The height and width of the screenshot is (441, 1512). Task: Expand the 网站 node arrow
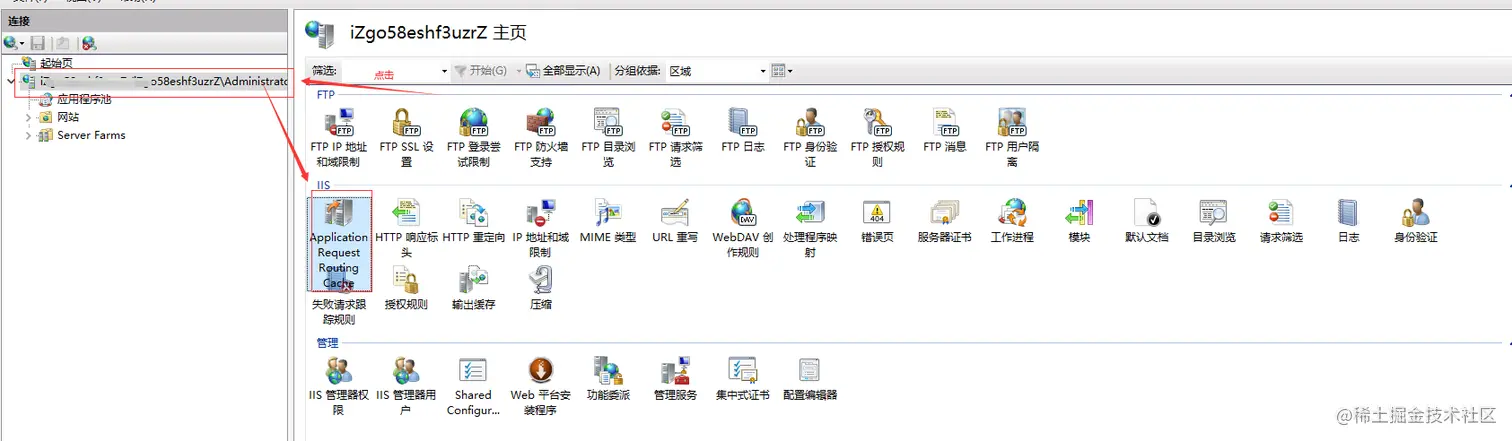click(28, 117)
